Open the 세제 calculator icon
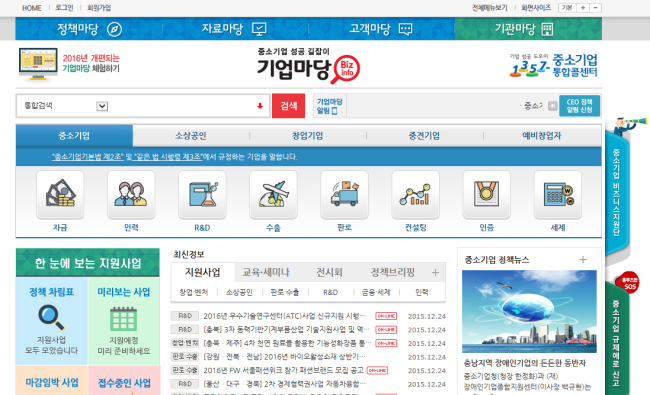The image size is (650, 395). point(558,194)
